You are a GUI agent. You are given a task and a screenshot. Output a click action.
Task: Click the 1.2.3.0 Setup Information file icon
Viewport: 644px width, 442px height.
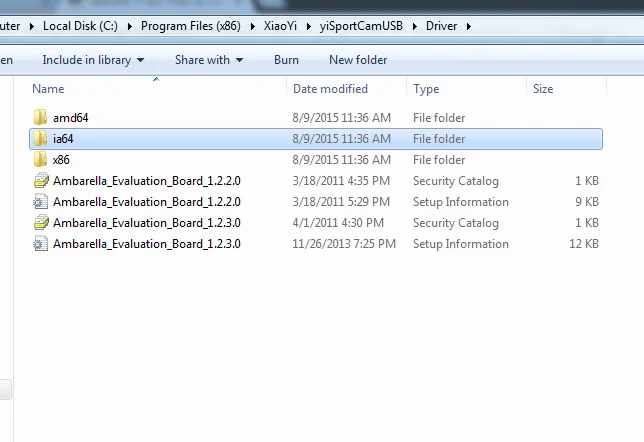(x=41, y=243)
